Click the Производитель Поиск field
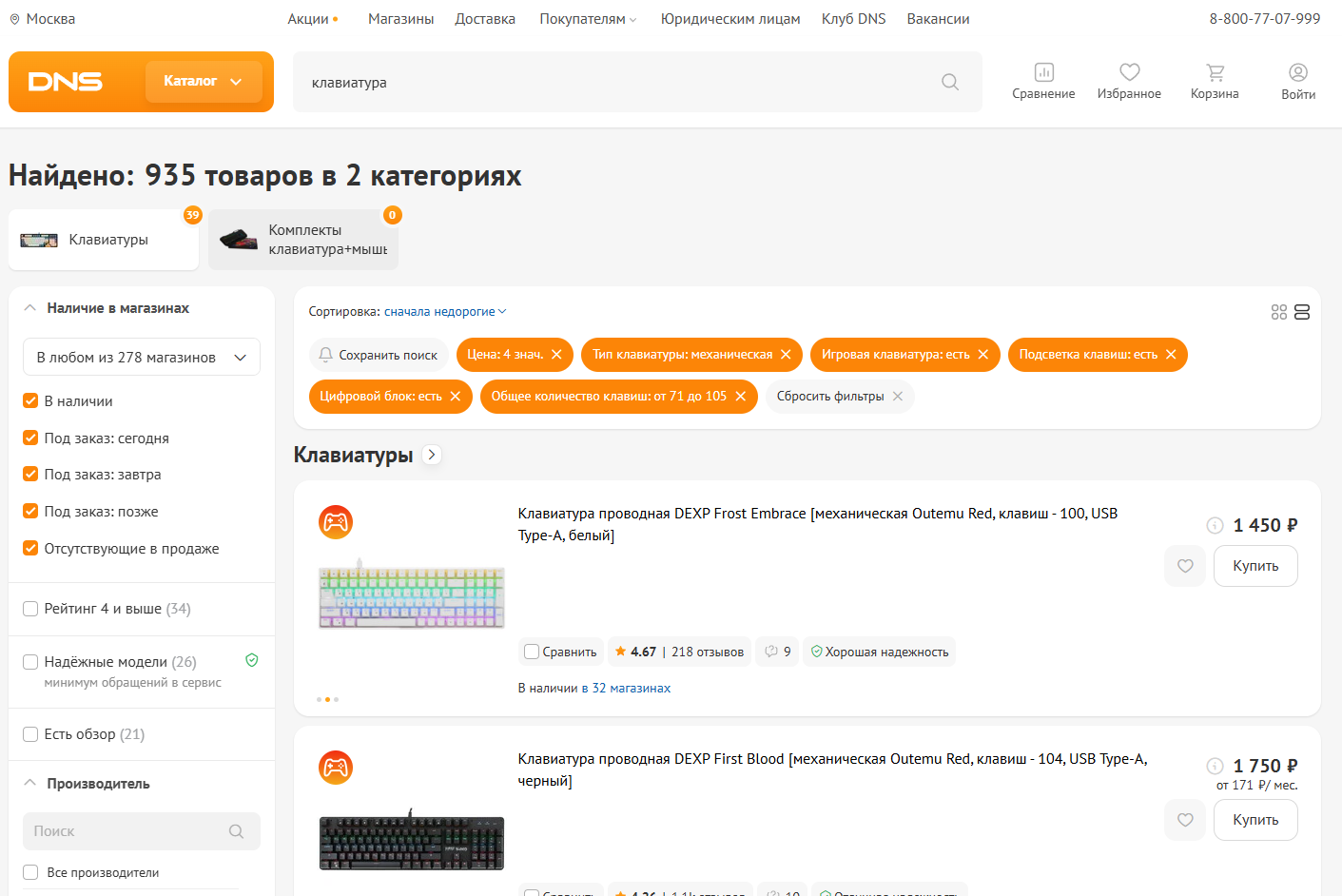This screenshot has width=1342, height=896. (142, 831)
